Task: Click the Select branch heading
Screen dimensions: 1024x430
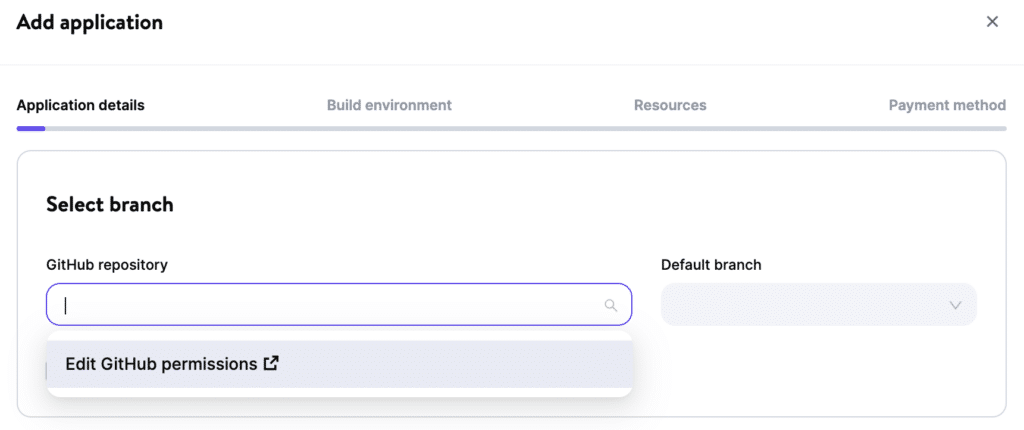Action: [110, 205]
